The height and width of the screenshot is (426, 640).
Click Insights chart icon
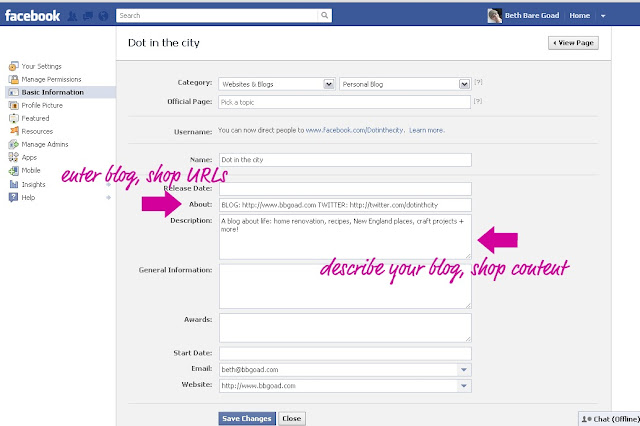(13, 184)
